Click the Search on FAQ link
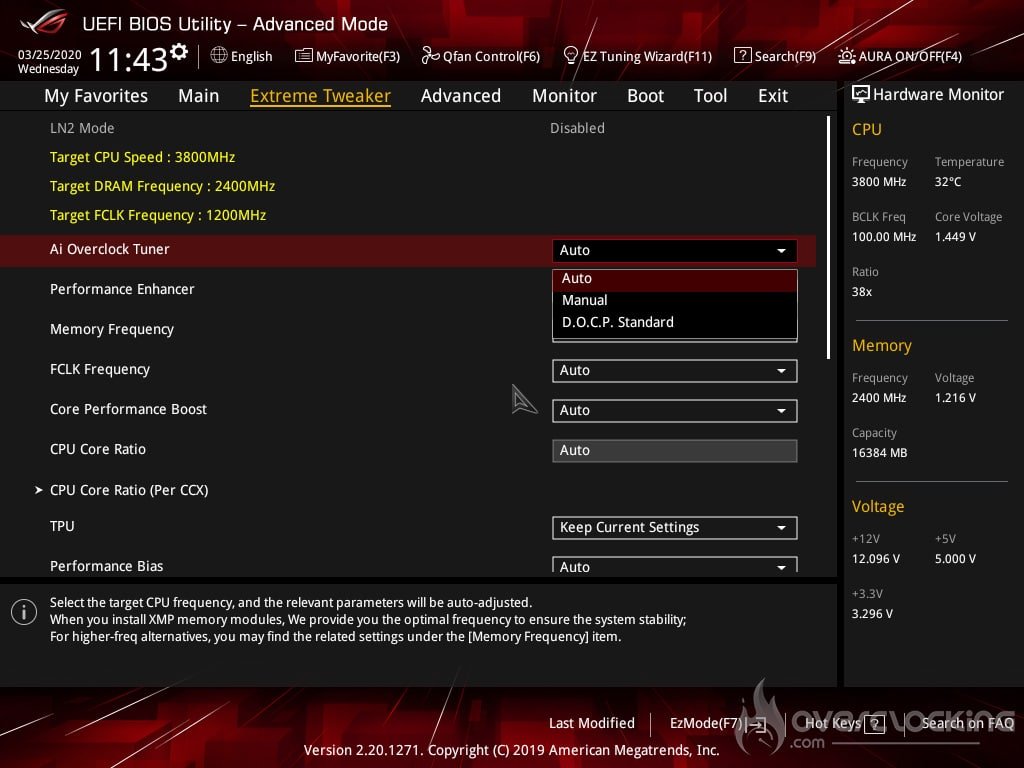 coord(967,723)
